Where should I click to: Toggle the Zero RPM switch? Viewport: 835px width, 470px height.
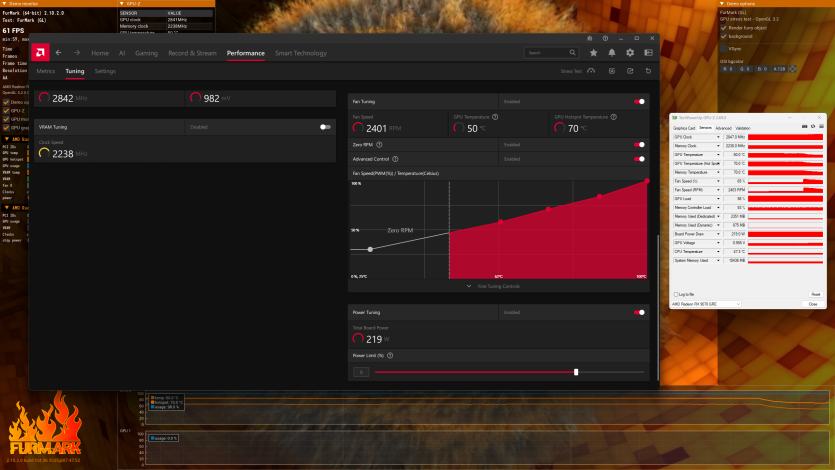click(x=640, y=145)
